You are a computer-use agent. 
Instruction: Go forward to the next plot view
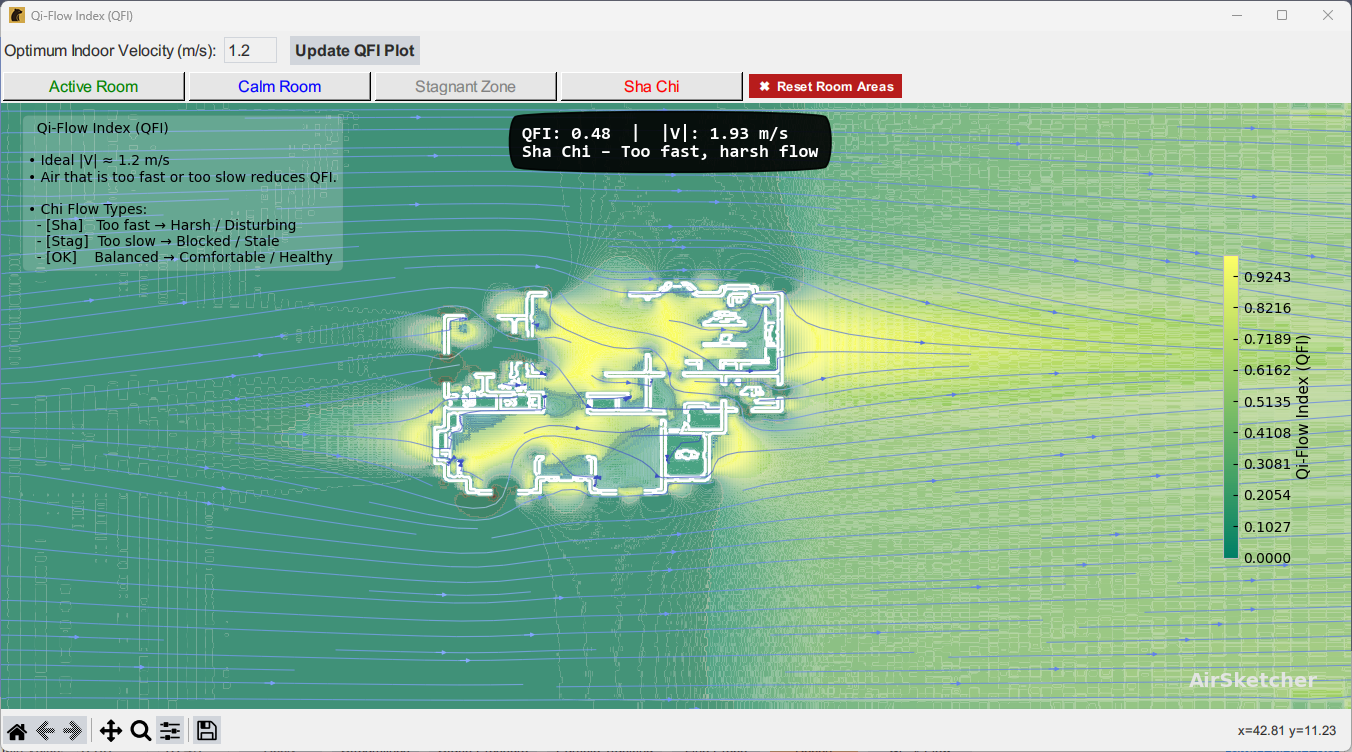tap(72, 731)
